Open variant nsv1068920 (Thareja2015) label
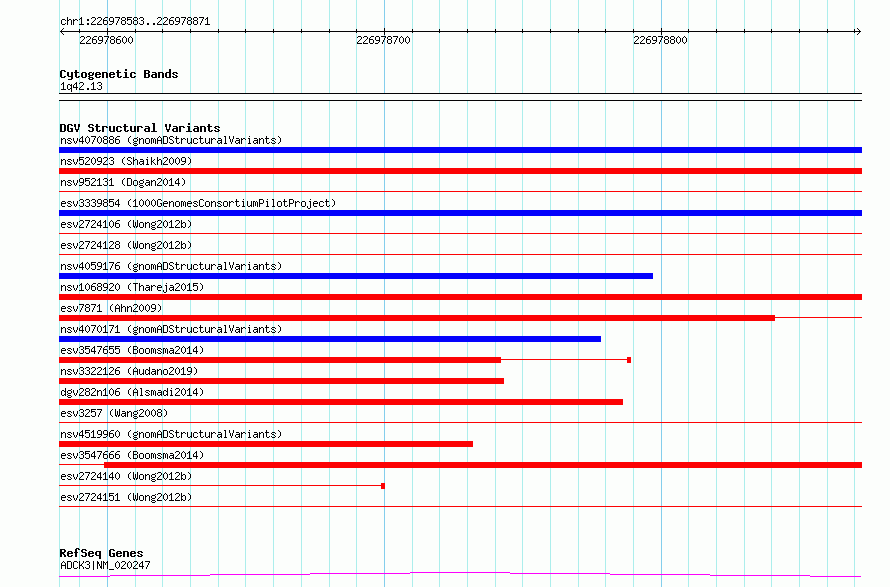 (132, 287)
